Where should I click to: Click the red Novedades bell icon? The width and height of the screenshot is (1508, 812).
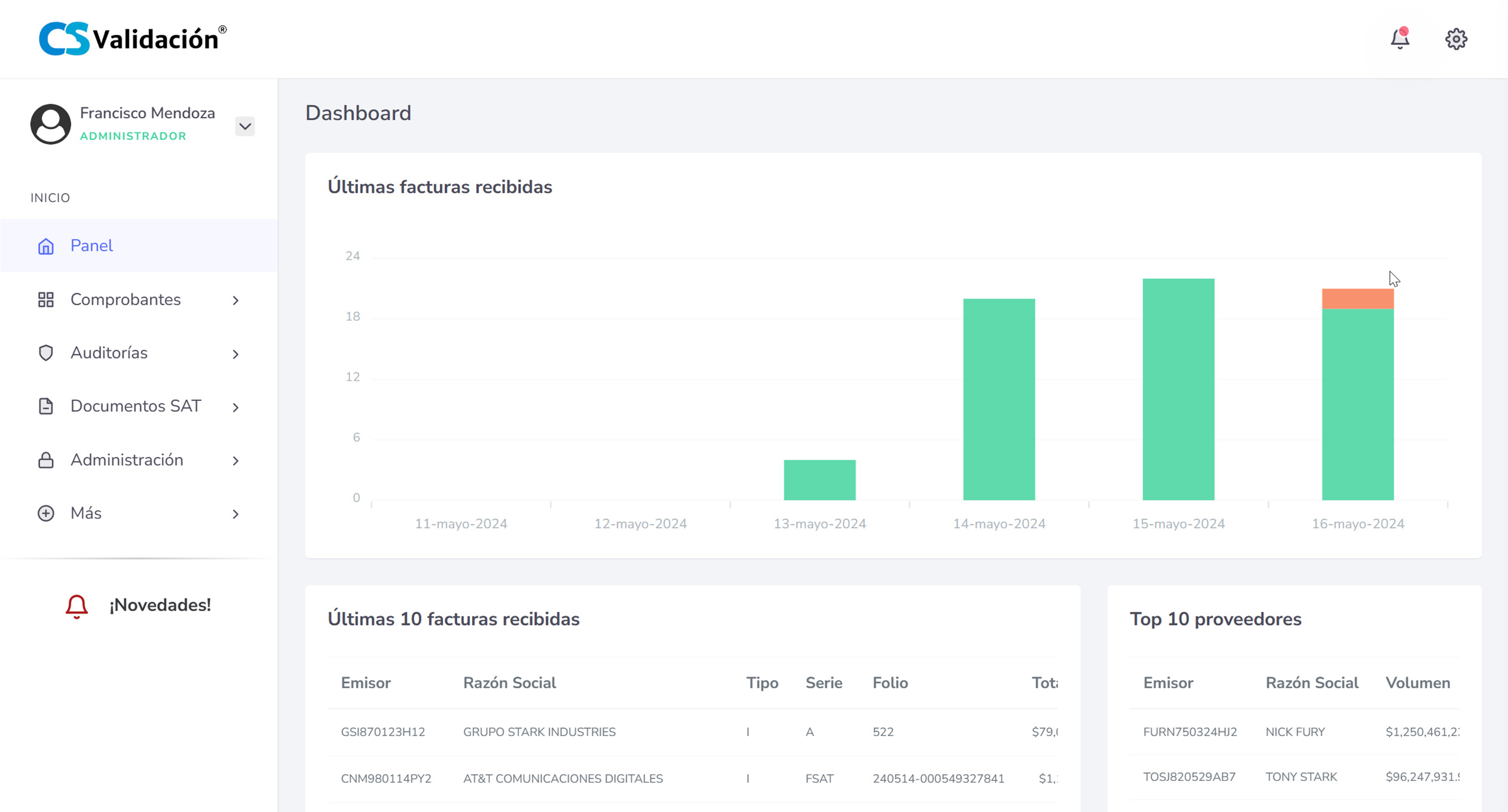(x=77, y=606)
